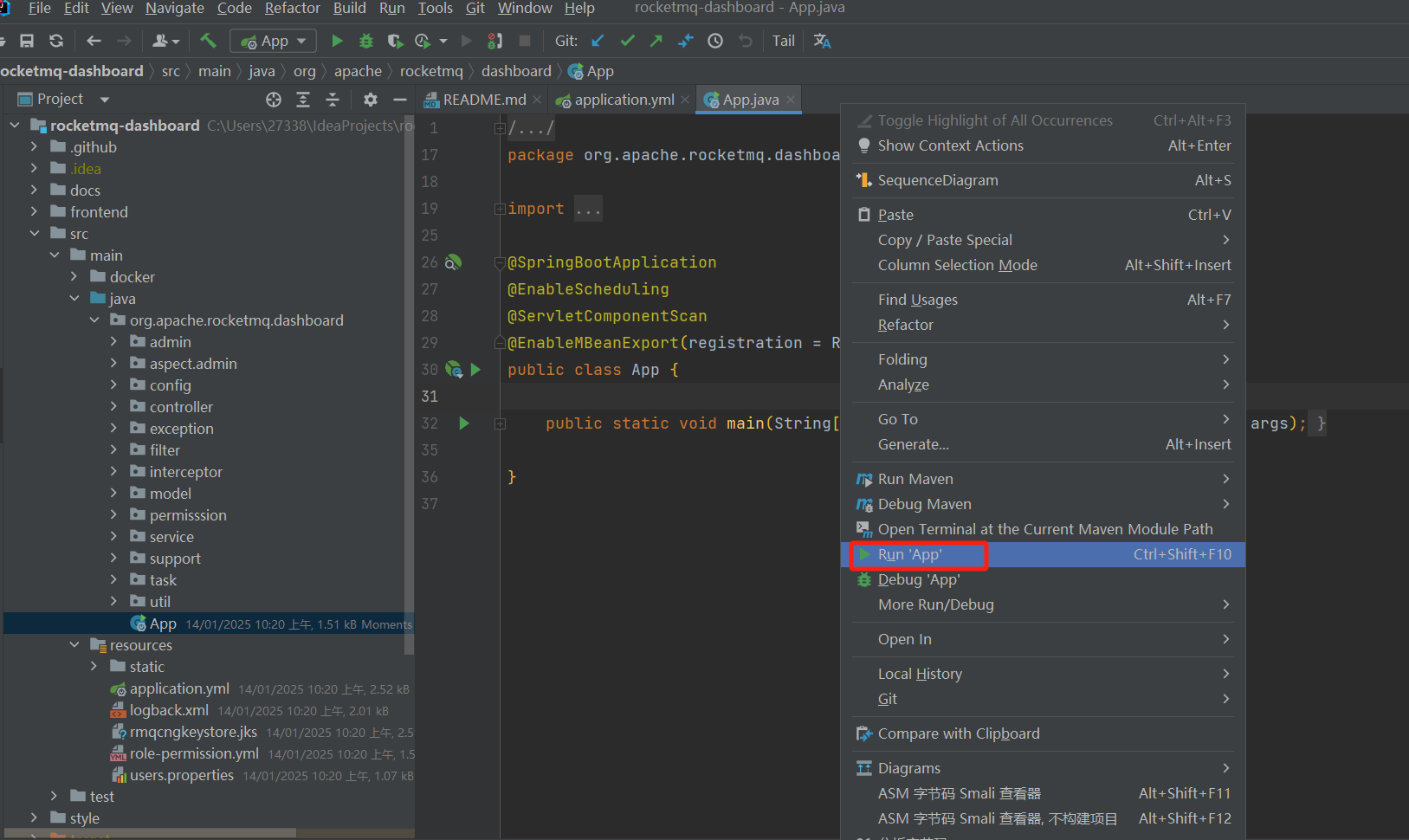Choose SequenceDiagram in context menu

click(x=1043, y=180)
